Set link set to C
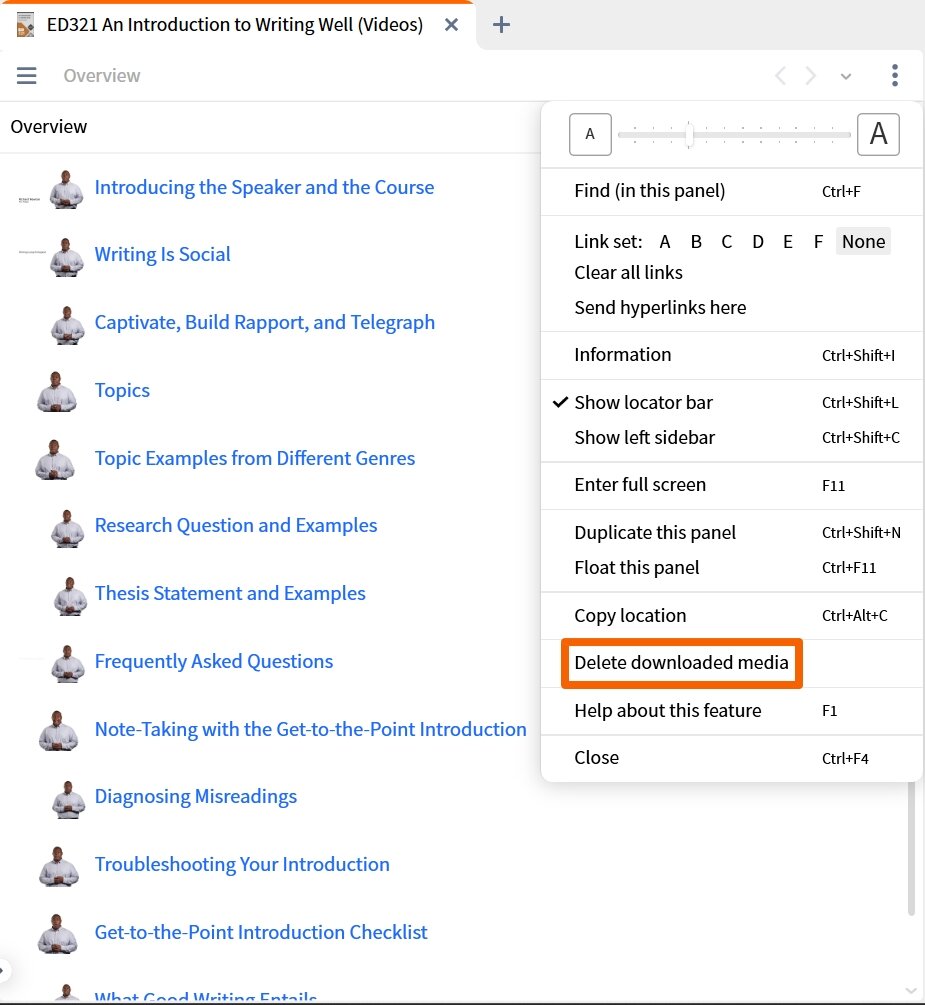Image resolution: width=925 pixels, height=1005 pixels. tap(726, 242)
